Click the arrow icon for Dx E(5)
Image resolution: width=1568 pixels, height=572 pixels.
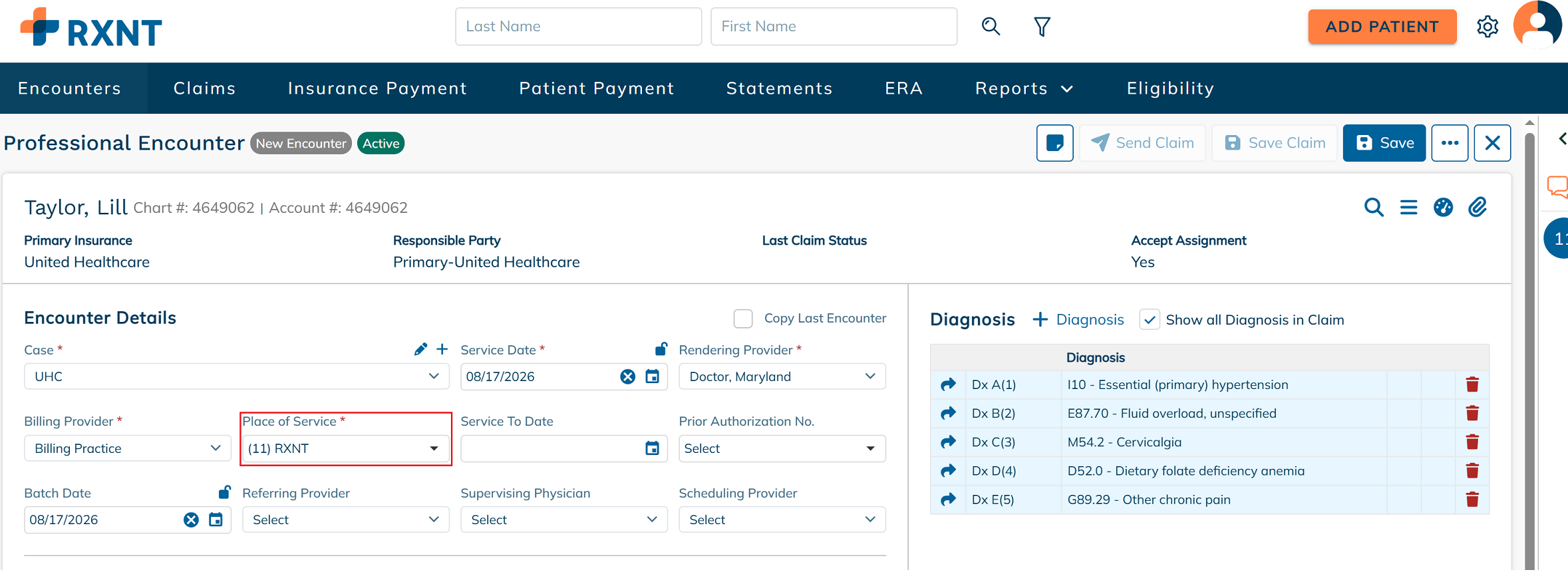coord(949,500)
